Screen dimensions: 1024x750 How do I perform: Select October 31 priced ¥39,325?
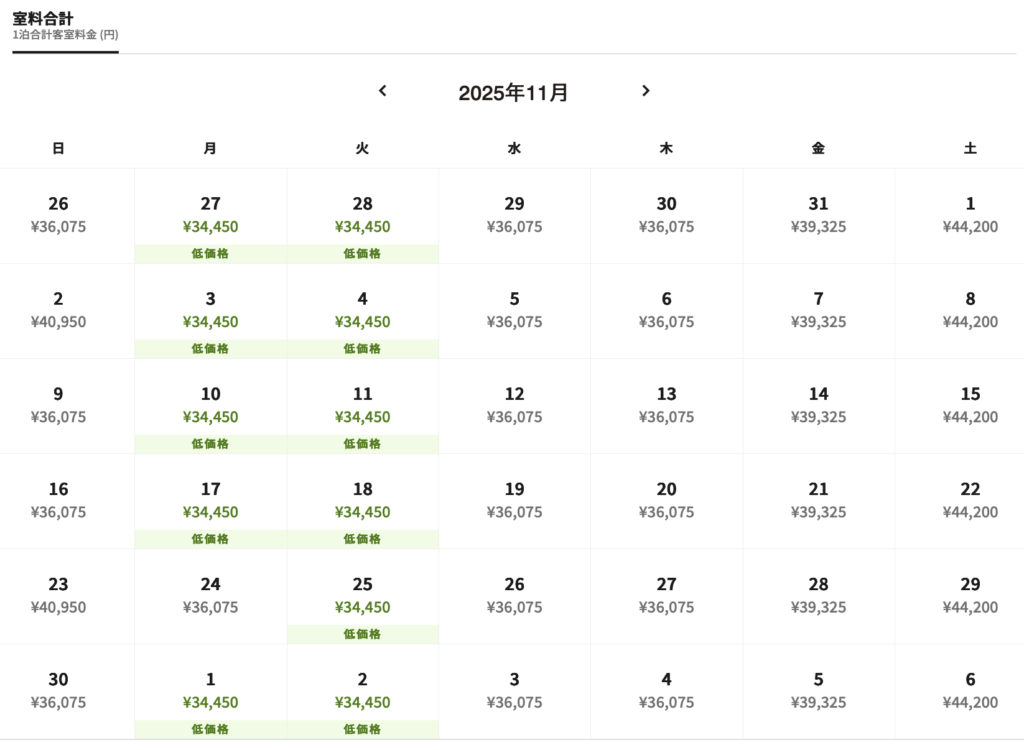tap(818, 215)
